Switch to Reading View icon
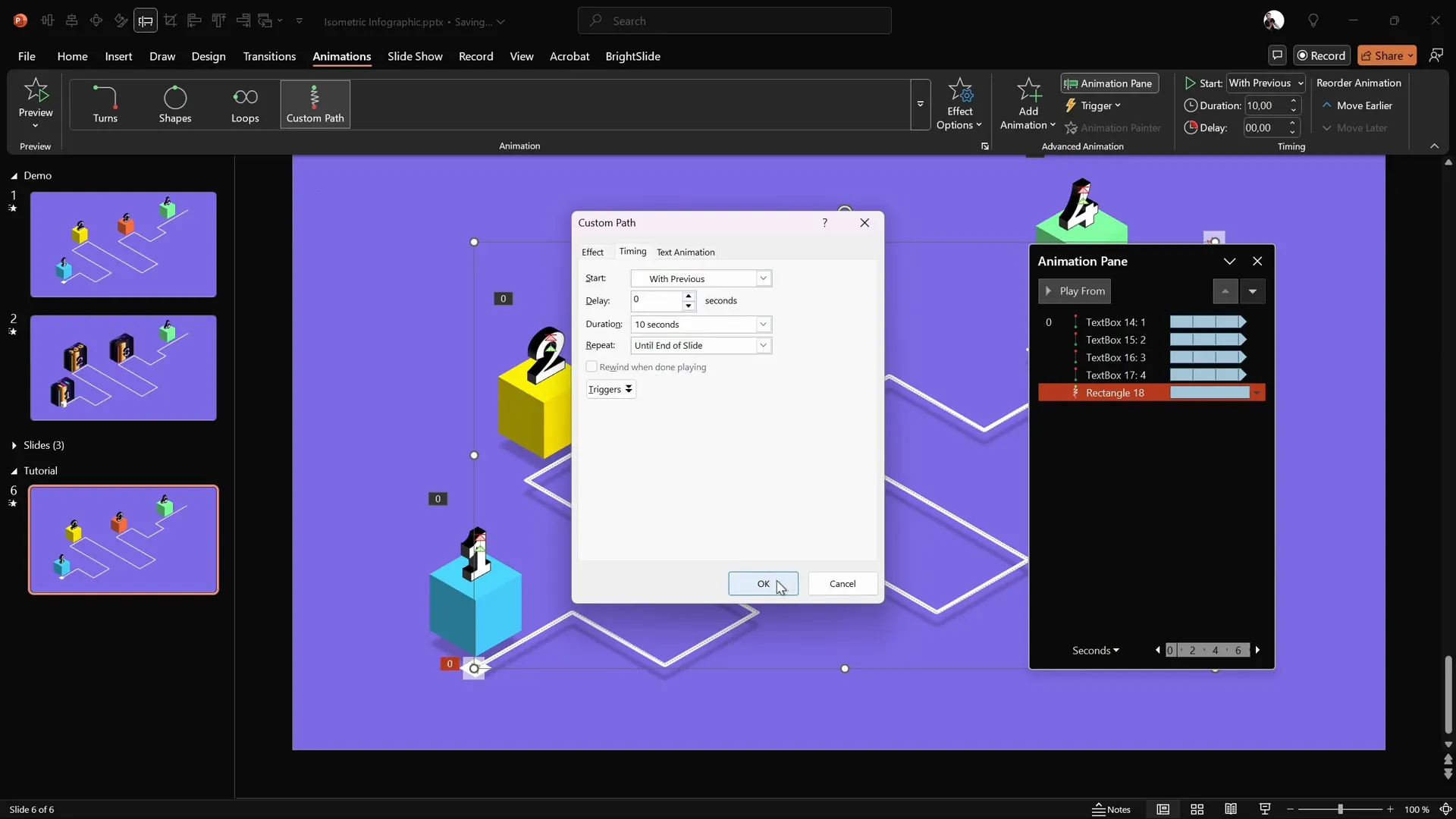This screenshot has height=819, width=1456. pyautogui.click(x=1231, y=809)
